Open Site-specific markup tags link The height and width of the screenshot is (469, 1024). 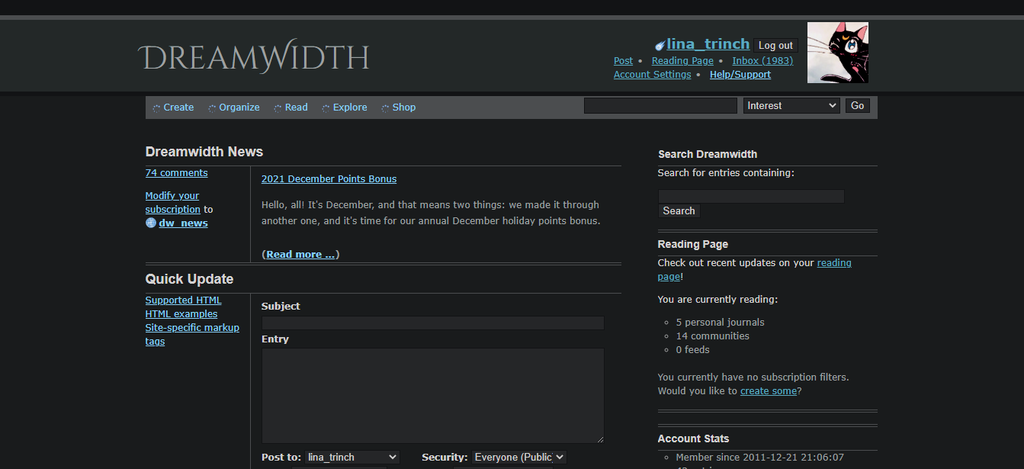(x=192, y=334)
